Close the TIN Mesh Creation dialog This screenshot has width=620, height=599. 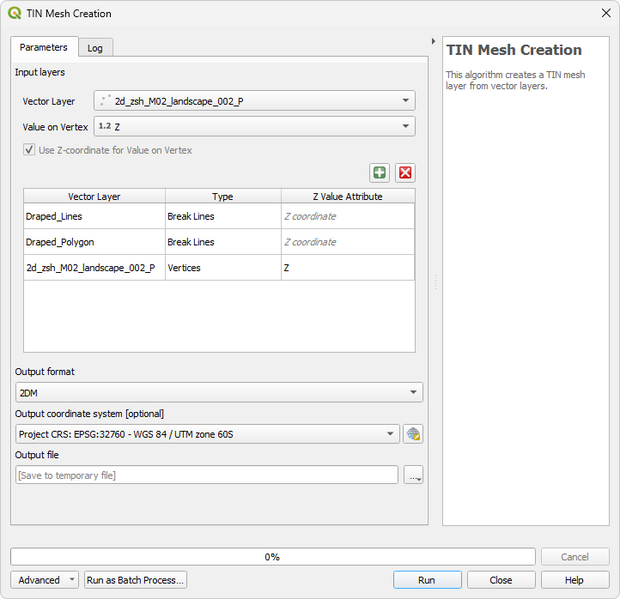pos(605,14)
